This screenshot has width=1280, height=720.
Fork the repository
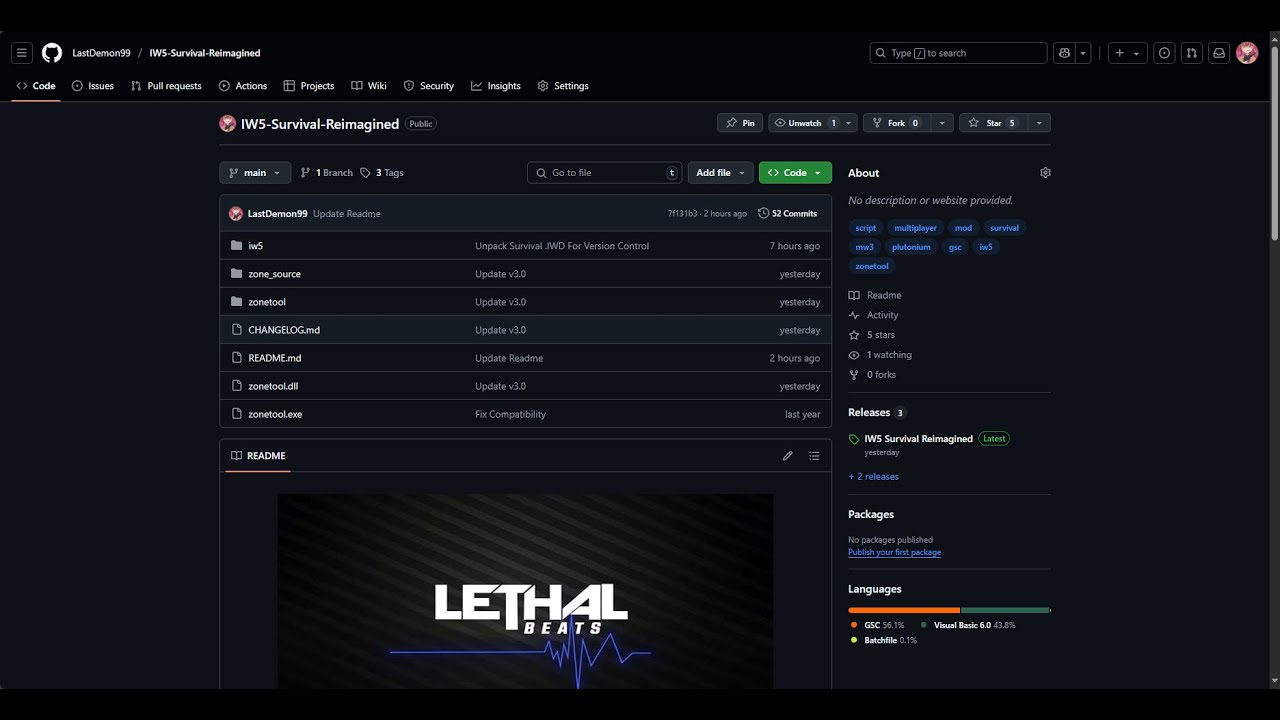[895, 123]
